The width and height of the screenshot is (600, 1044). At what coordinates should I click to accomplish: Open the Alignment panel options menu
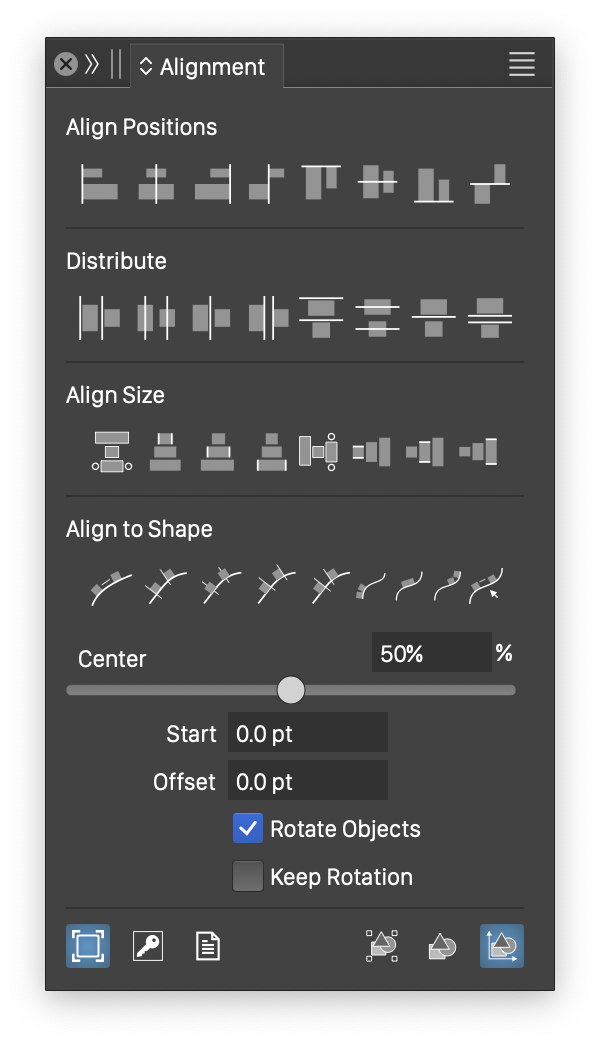(522, 65)
